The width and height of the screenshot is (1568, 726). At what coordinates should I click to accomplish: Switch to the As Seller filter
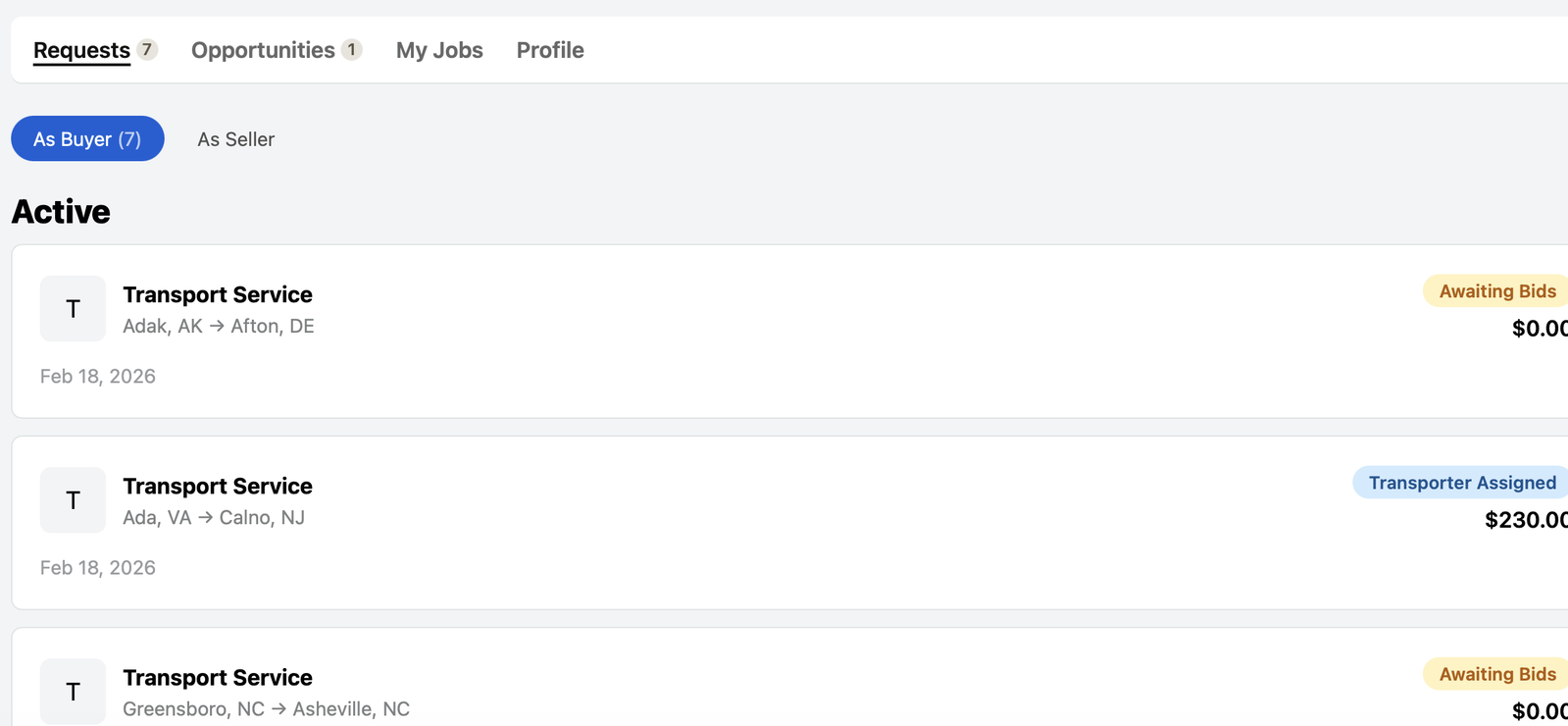235,139
